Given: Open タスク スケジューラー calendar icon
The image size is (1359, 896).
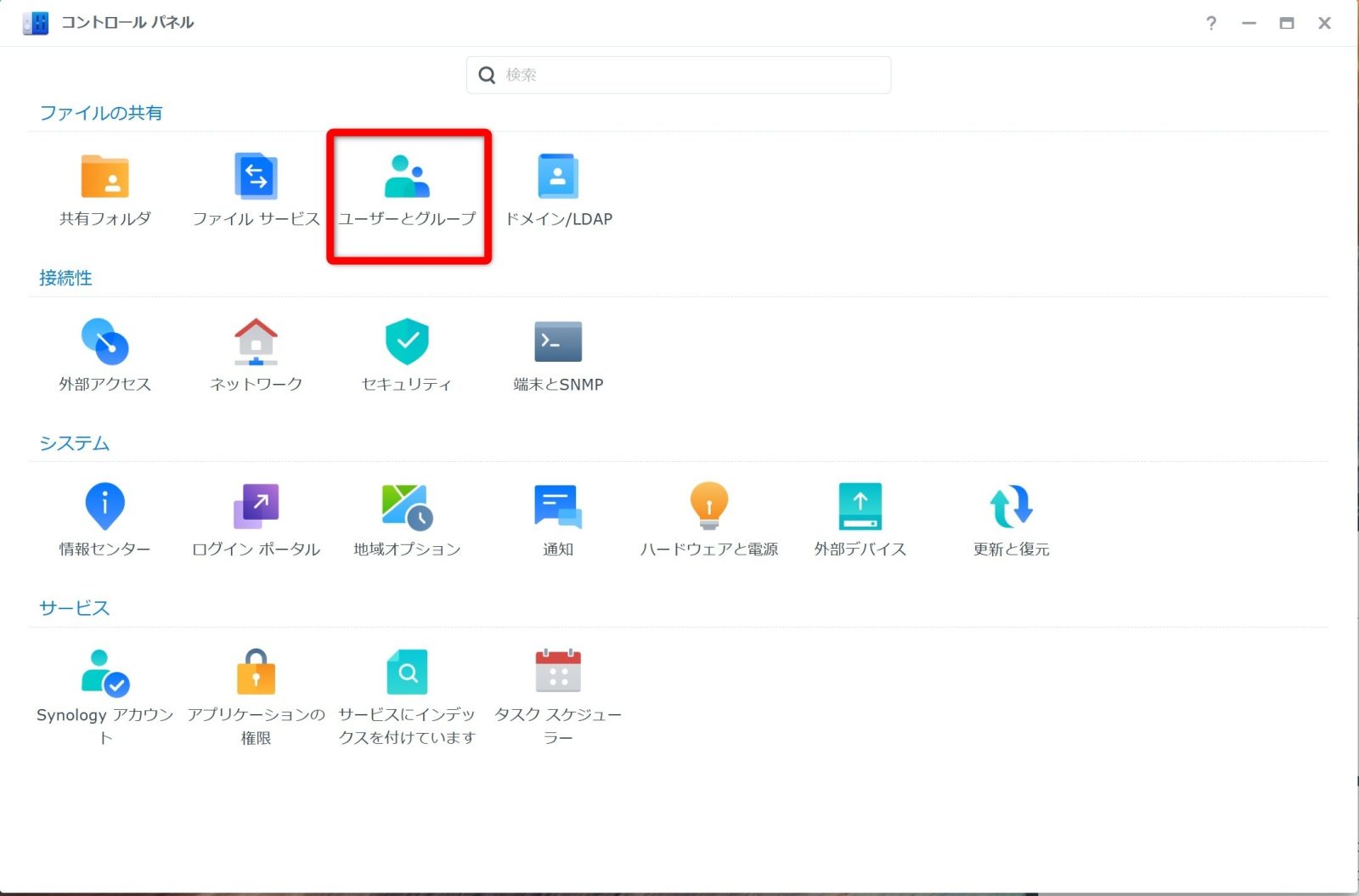Looking at the screenshot, I should (558, 672).
